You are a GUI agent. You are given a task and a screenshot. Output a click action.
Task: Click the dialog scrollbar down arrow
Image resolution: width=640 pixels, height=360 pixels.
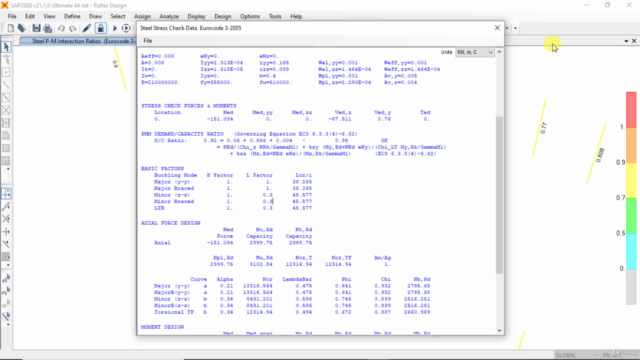pos(500,331)
